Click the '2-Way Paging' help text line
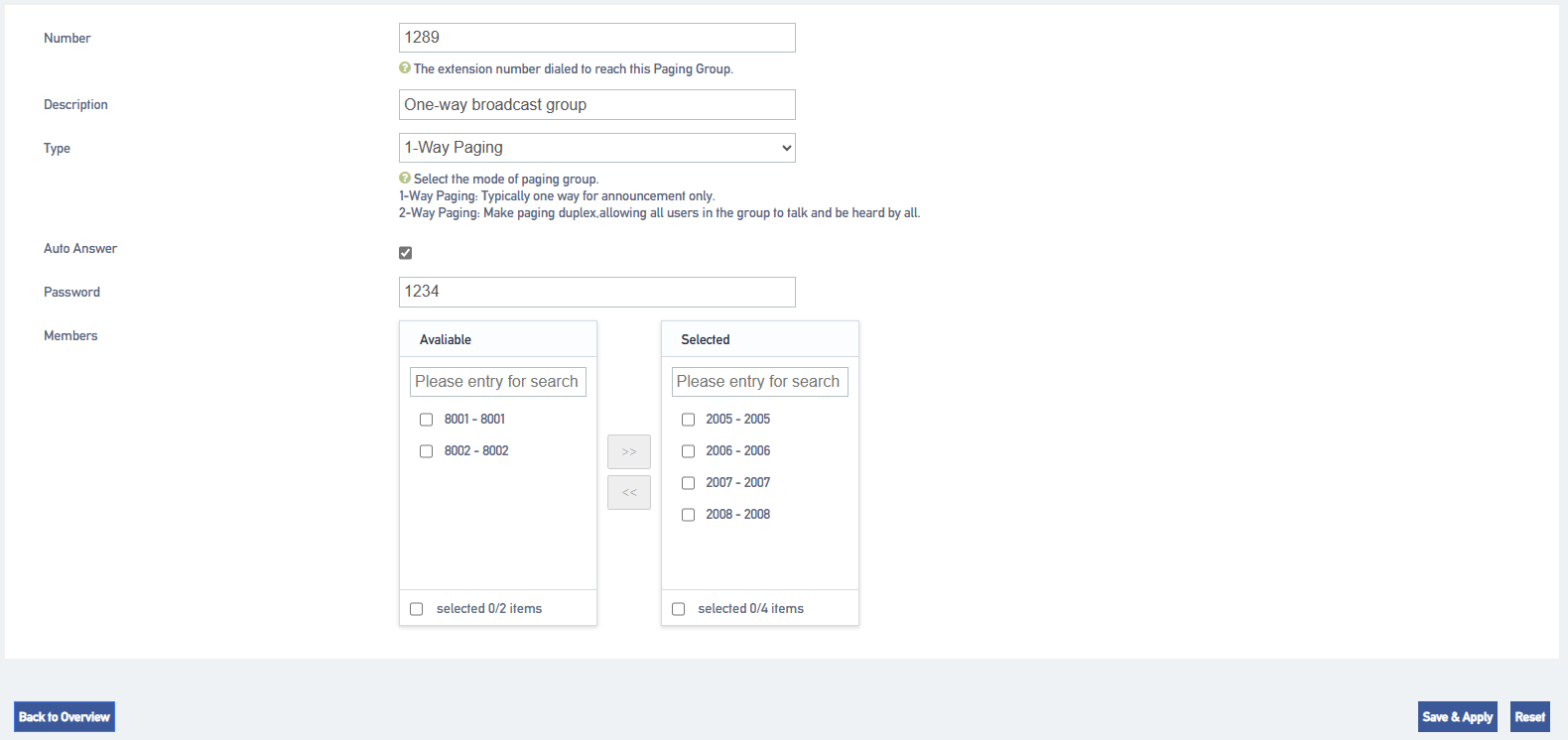The height and width of the screenshot is (740, 1568). (x=660, y=213)
